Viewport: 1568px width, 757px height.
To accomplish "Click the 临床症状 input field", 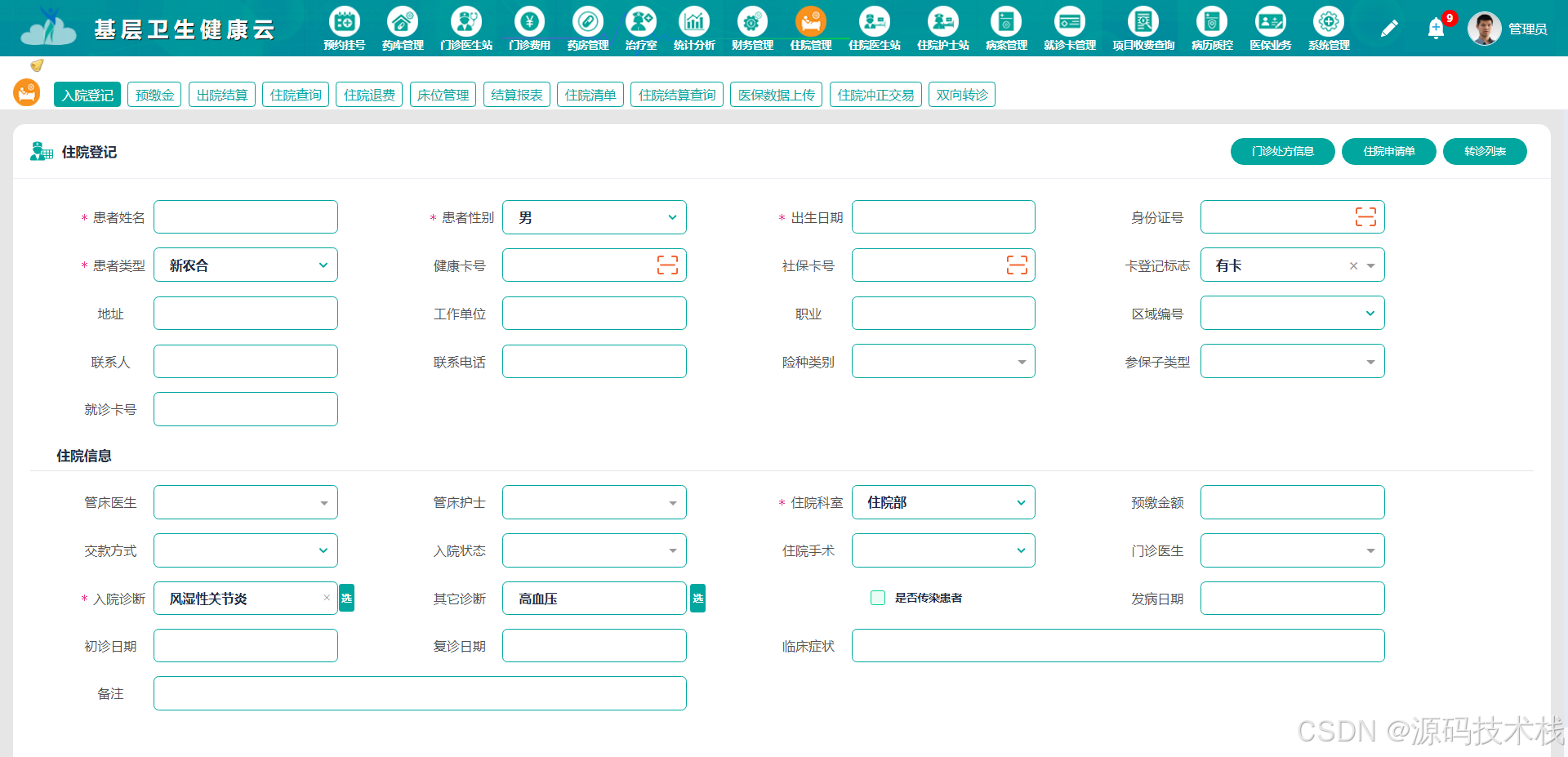I will pyautogui.click(x=1118, y=646).
